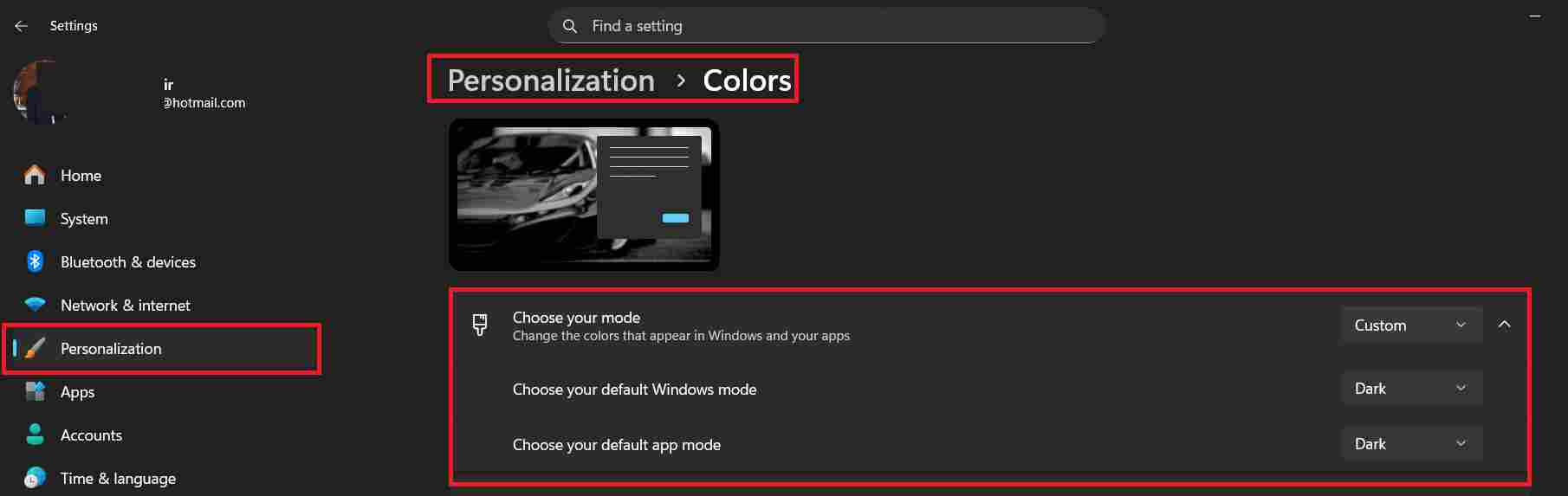1568x496 pixels.
Task: Select Network & internet category
Action: tap(161, 305)
